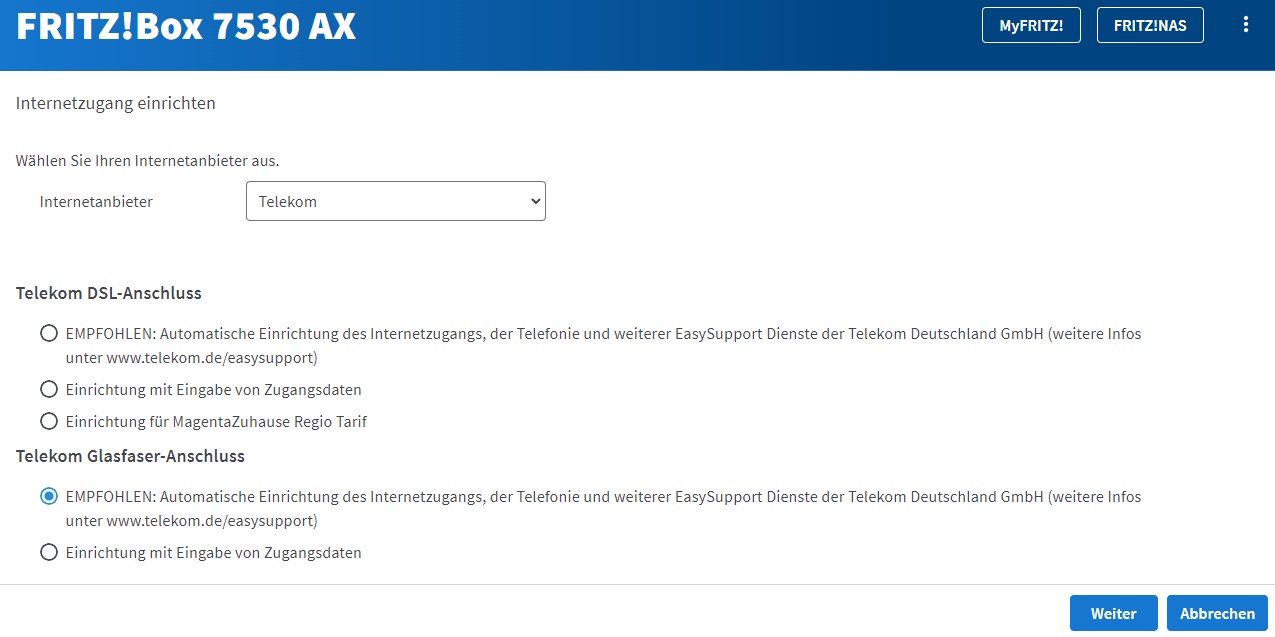Select Glasfaser automatic EasySupport setup option
This screenshot has height=637, width=1275.
tap(48, 496)
